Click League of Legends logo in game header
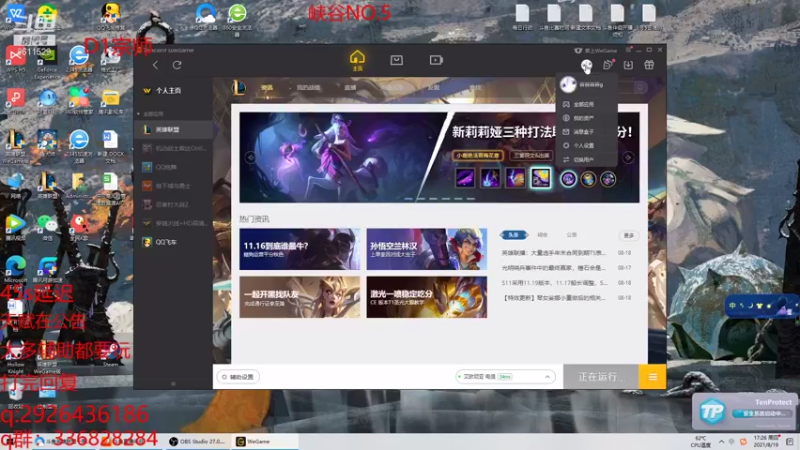 point(238,88)
